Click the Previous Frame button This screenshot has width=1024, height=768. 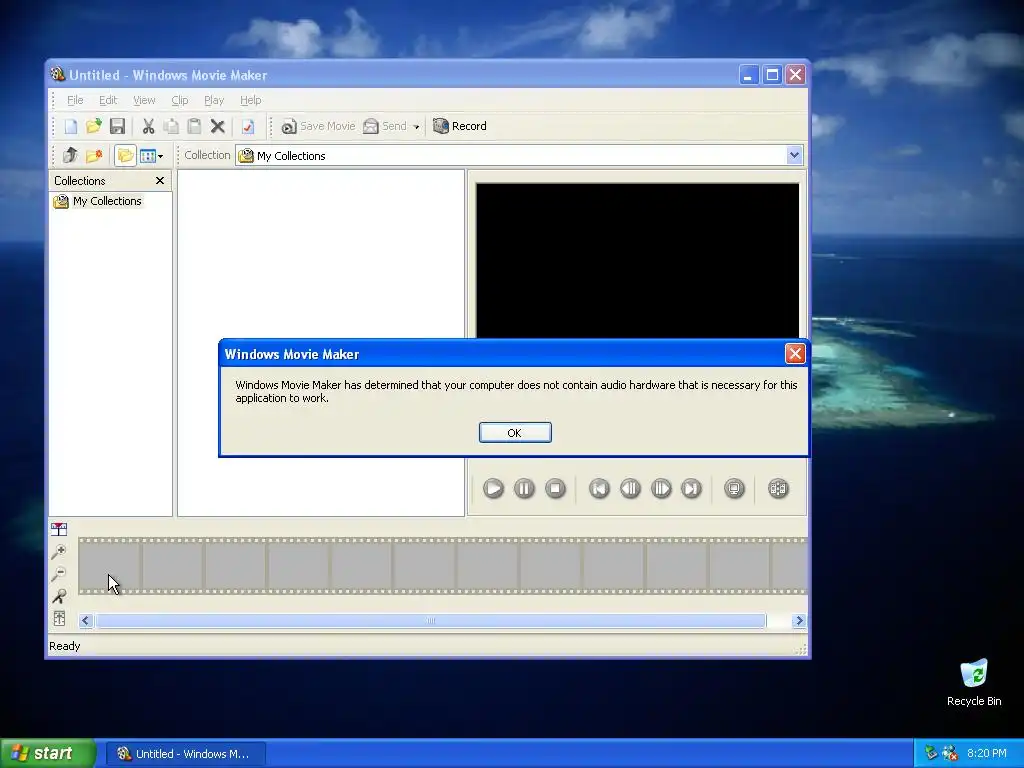[630, 488]
